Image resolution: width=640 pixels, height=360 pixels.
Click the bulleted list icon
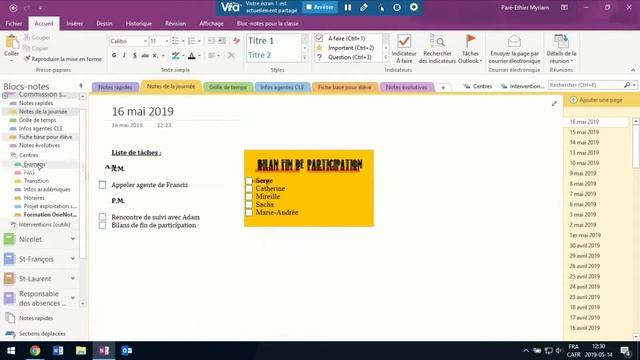click(x=176, y=41)
